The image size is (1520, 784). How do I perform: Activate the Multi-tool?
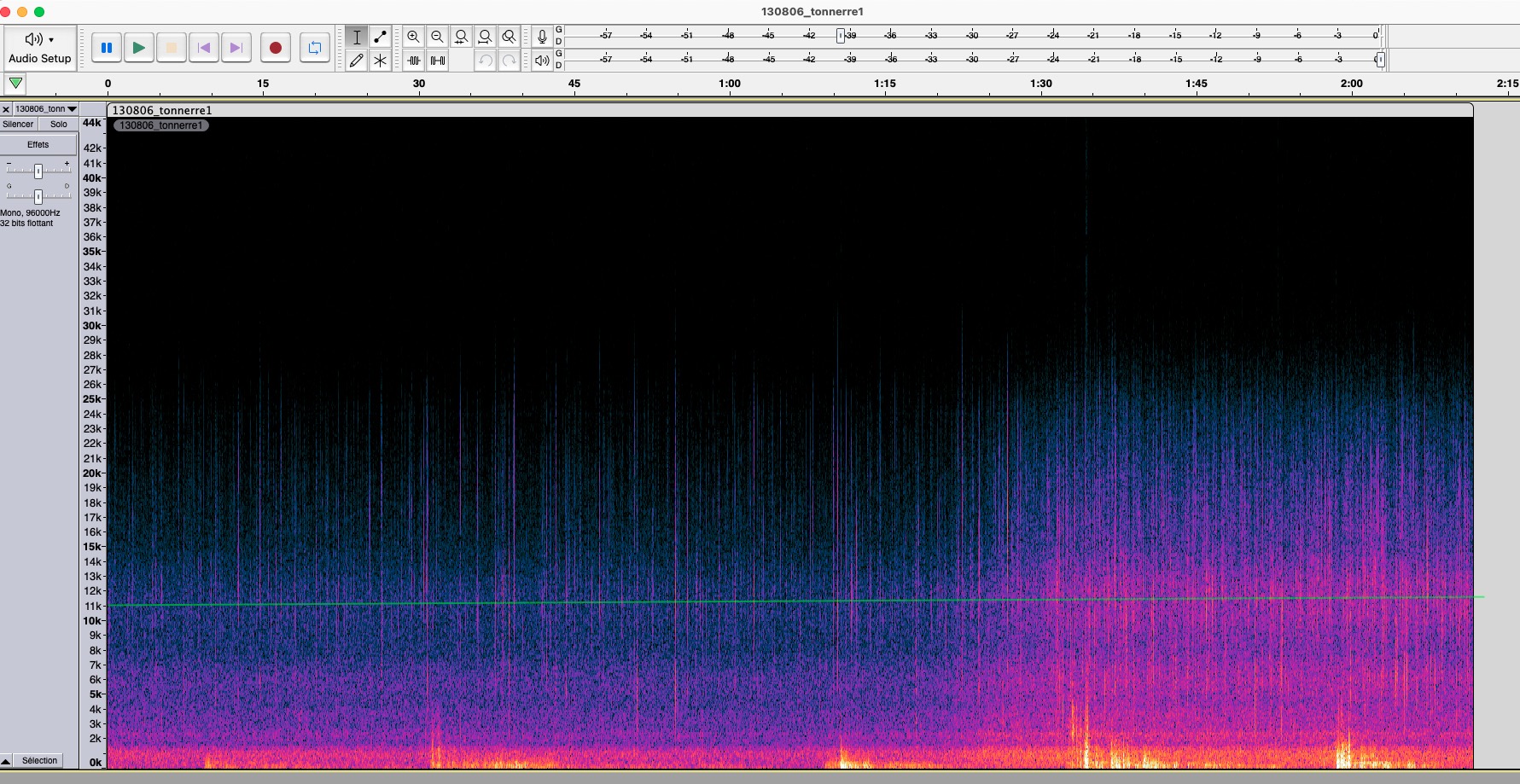point(381,61)
